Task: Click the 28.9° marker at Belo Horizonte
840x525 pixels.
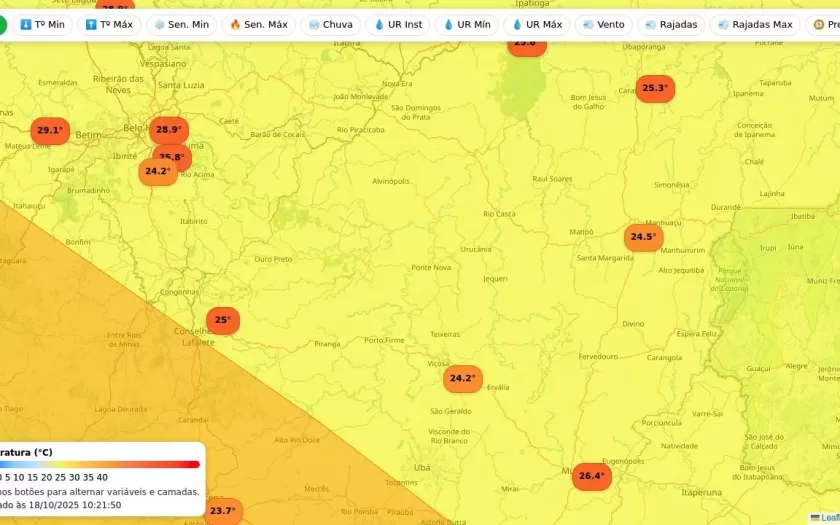Action: click(169, 129)
